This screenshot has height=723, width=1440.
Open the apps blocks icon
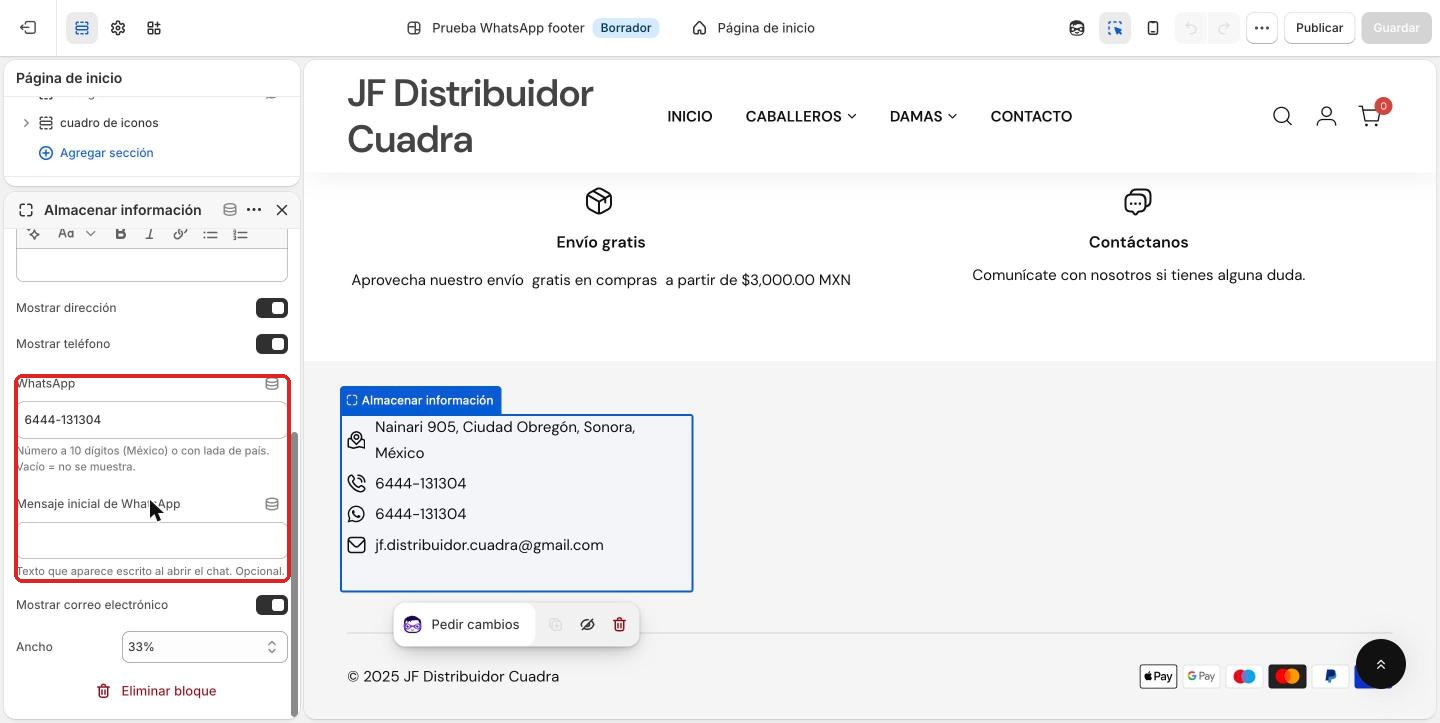[x=154, y=28]
